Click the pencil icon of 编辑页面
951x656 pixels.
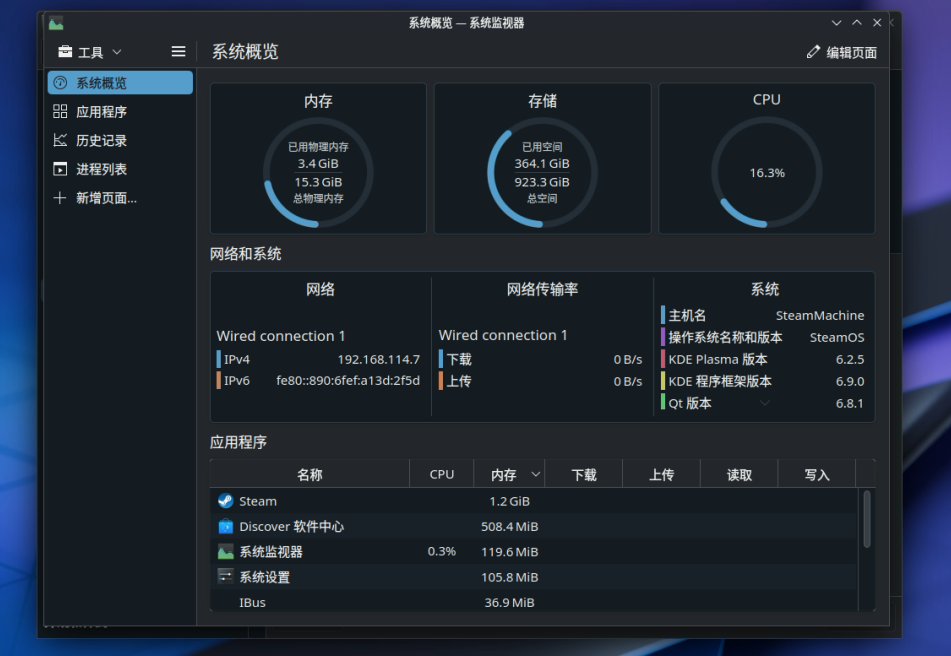[x=813, y=52]
